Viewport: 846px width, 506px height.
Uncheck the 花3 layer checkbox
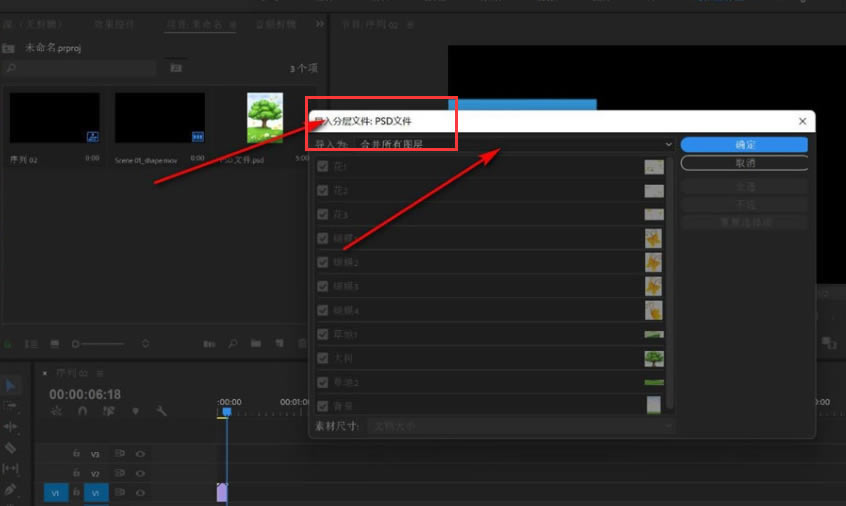pyautogui.click(x=323, y=214)
